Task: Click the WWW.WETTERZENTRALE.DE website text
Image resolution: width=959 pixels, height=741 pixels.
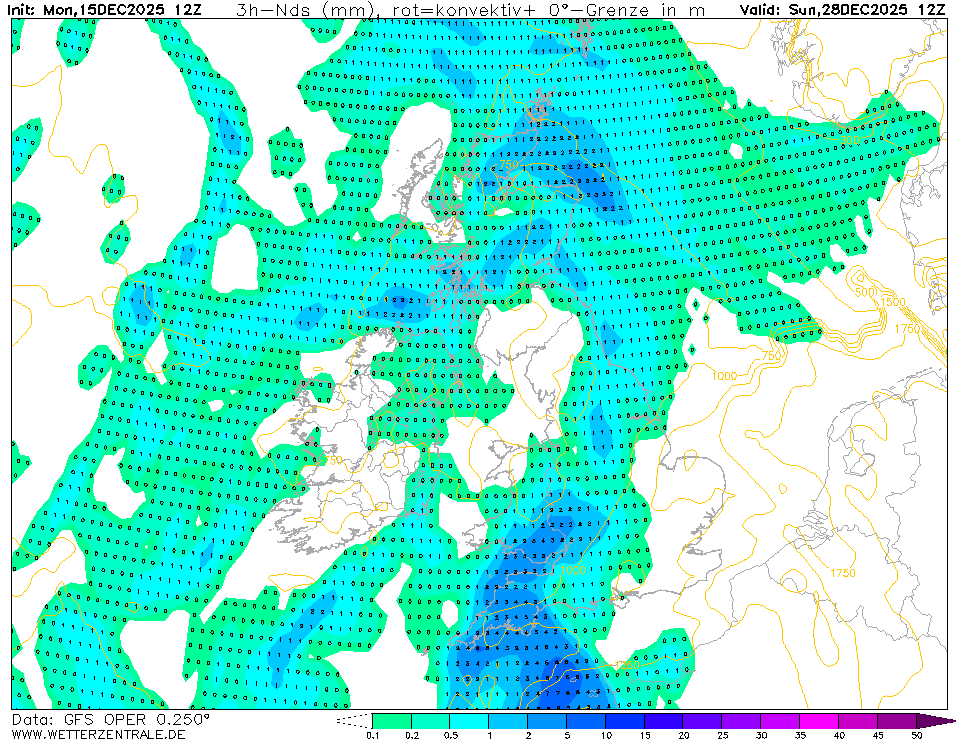Action: (x=97, y=734)
